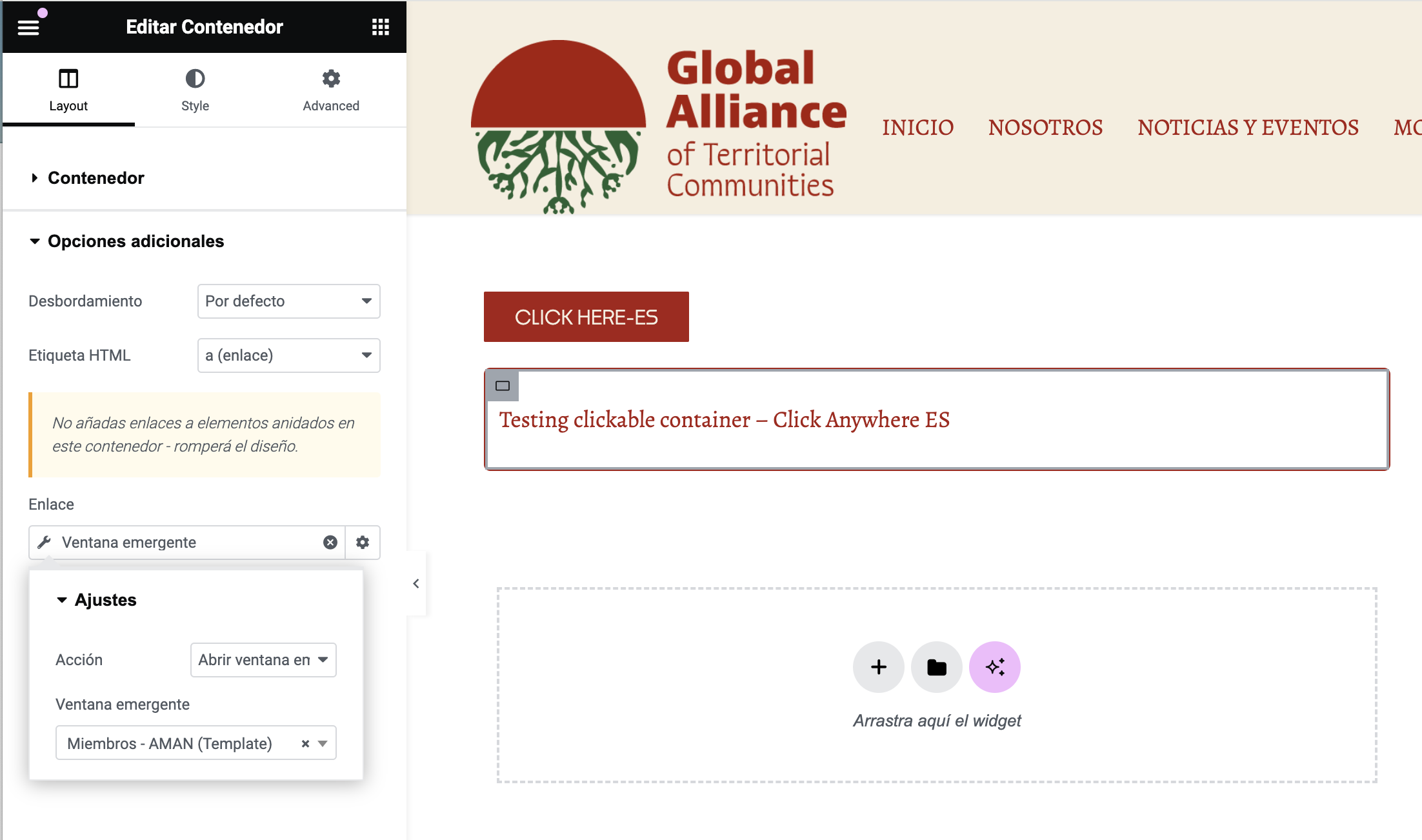
Task: Click the CLICK HERE-ES button
Action: point(586,317)
